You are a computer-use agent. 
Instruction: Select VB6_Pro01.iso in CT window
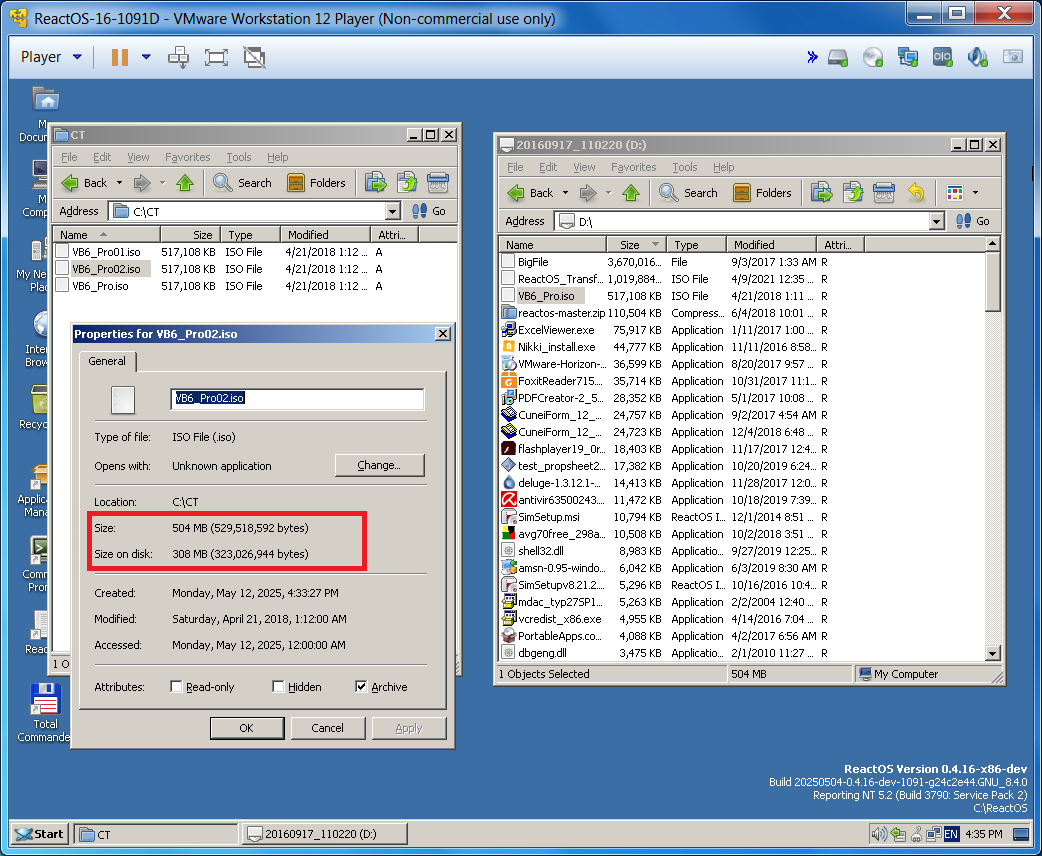[106, 252]
